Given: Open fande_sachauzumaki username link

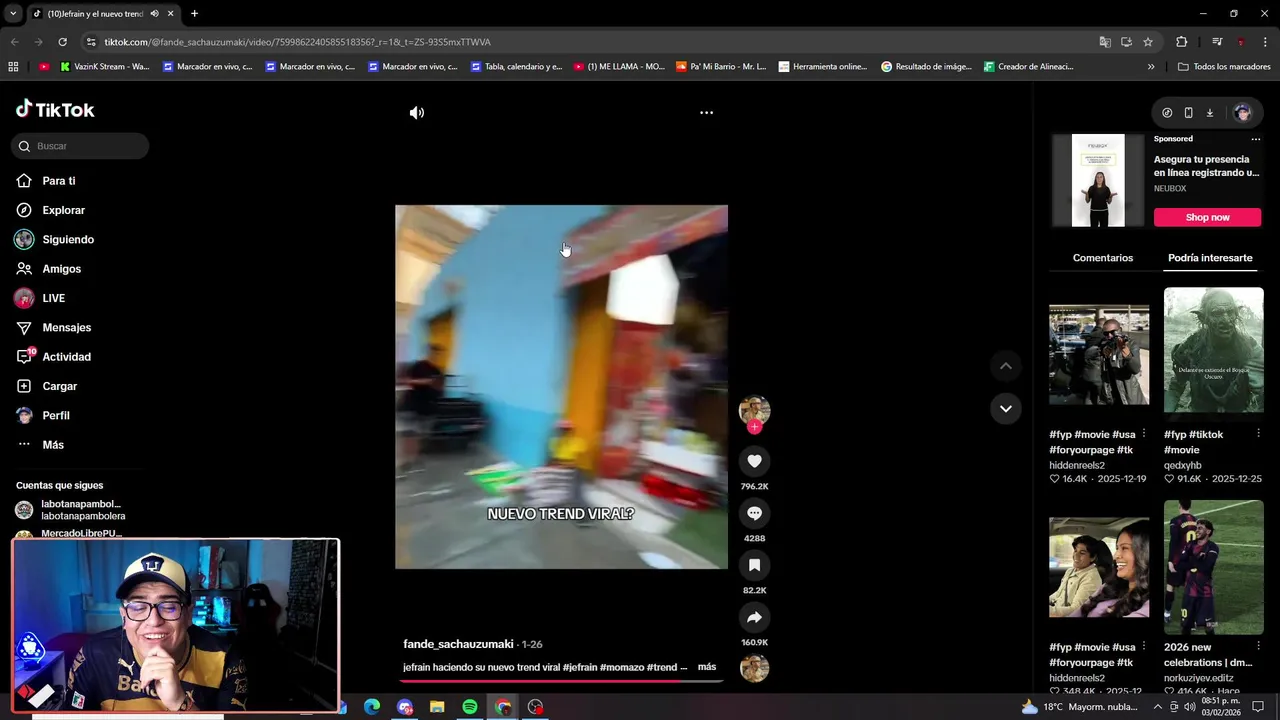Looking at the screenshot, I should click(458, 644).
